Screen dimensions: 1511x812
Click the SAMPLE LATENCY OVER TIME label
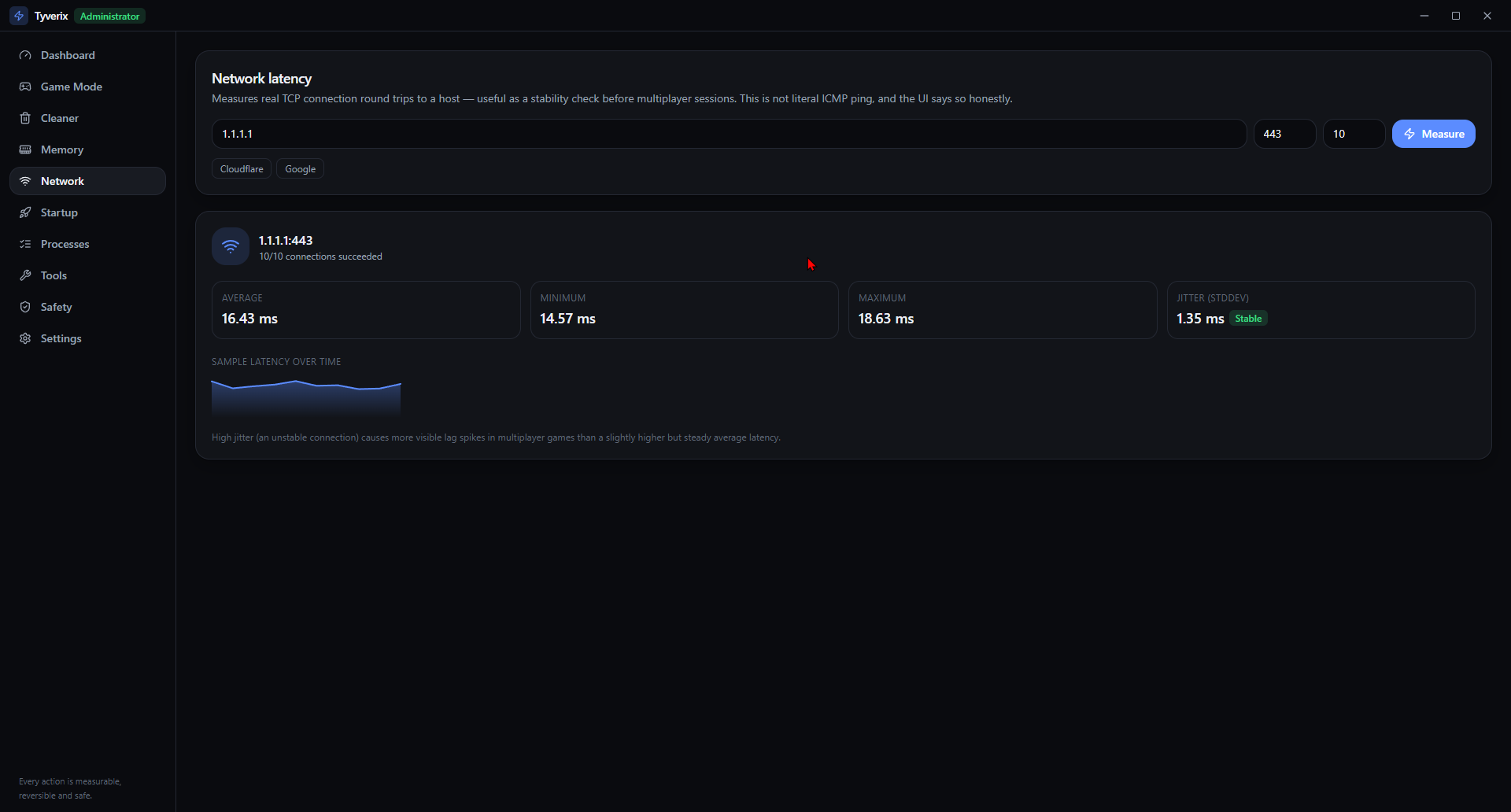[276, 362]
